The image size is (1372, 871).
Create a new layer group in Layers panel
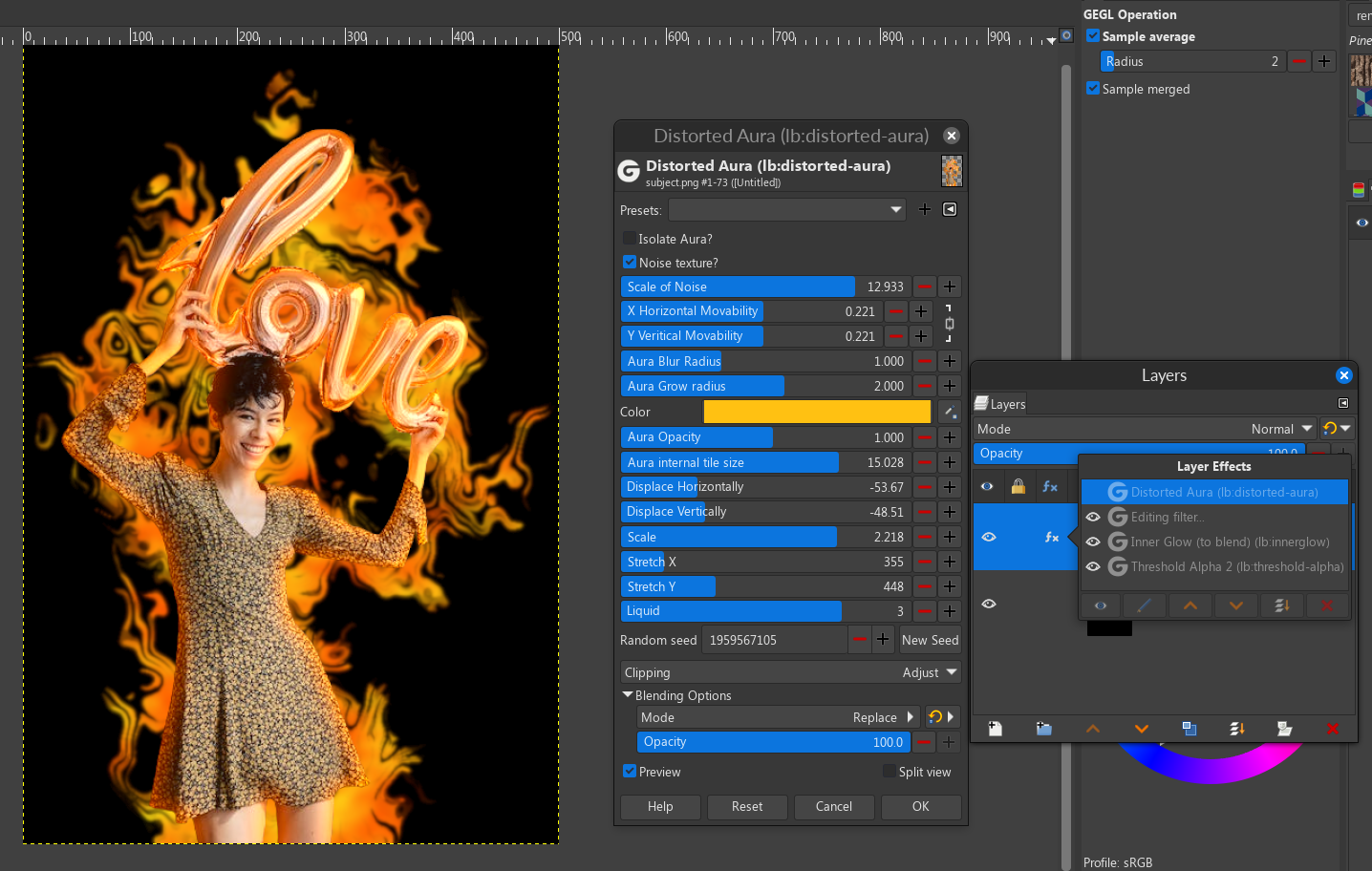(1043, 729)
